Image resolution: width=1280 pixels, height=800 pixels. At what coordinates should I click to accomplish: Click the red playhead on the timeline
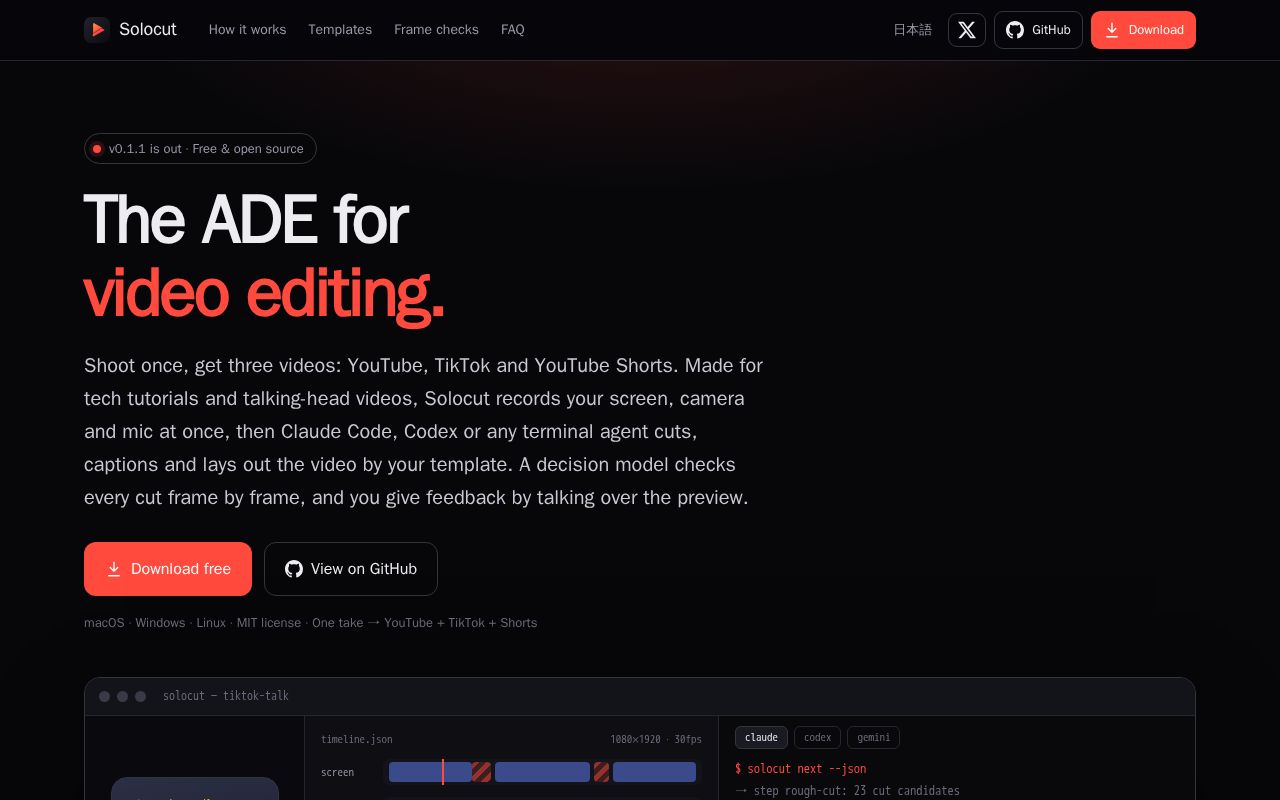(x=443, y=772)
